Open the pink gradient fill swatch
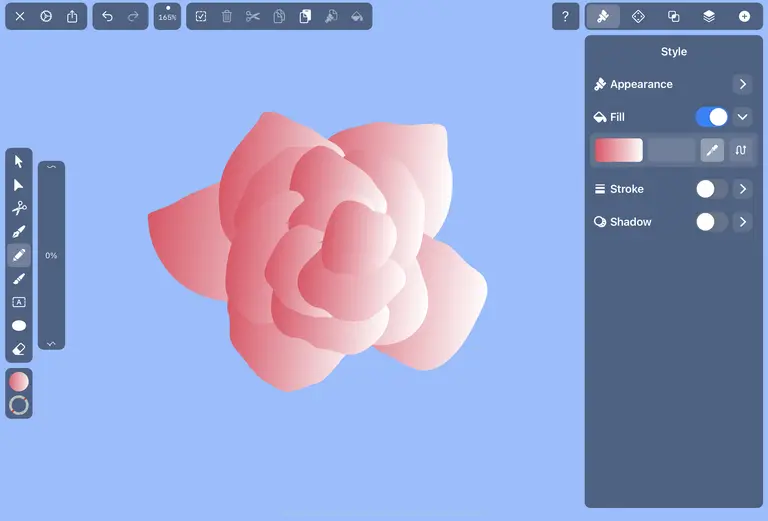The width and height of the screenshot is (768, 521). [619, 150]
